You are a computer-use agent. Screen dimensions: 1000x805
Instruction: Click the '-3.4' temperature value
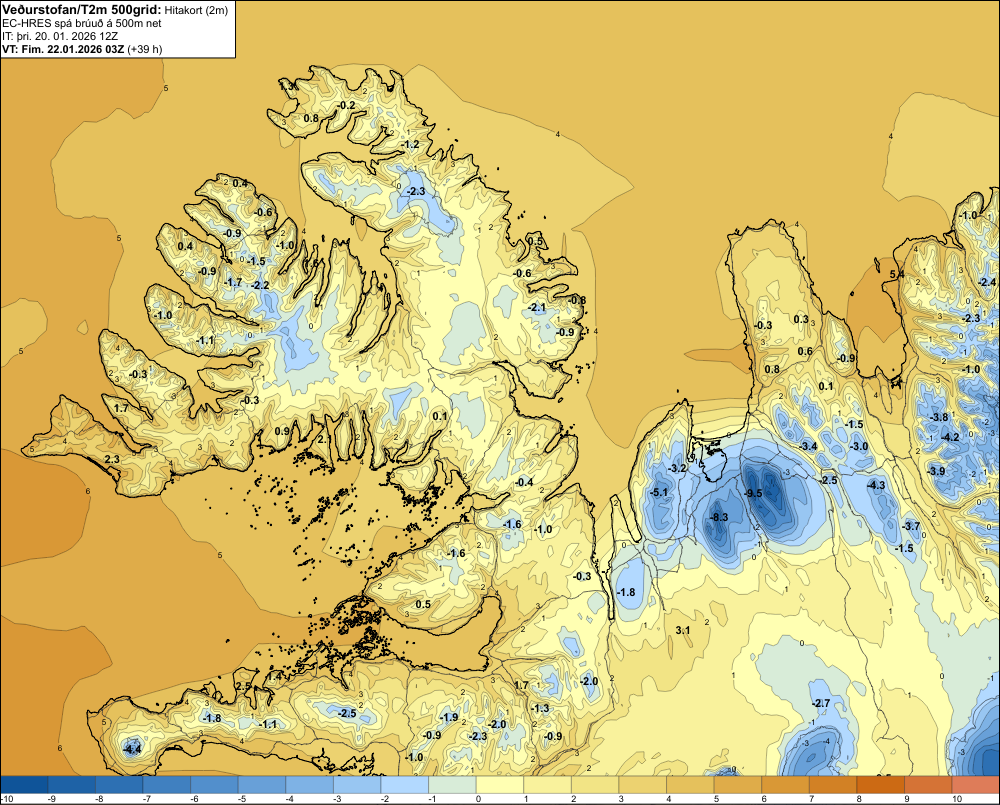coord(808,447)
